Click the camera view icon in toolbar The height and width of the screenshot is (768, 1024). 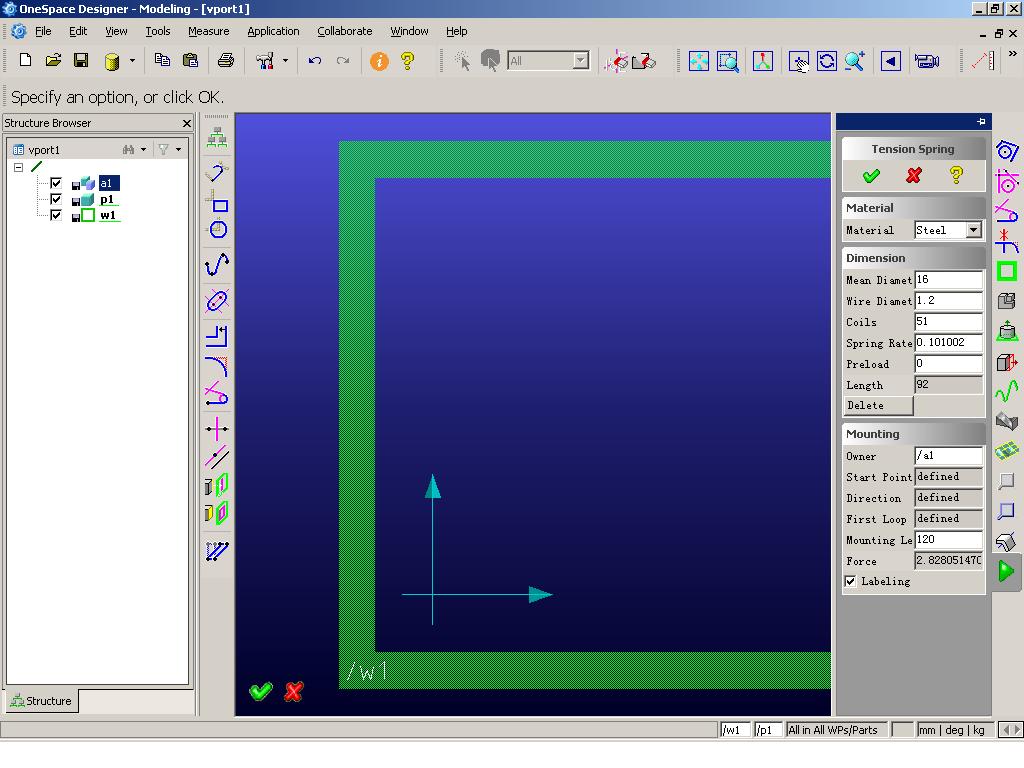click(927, 61)
